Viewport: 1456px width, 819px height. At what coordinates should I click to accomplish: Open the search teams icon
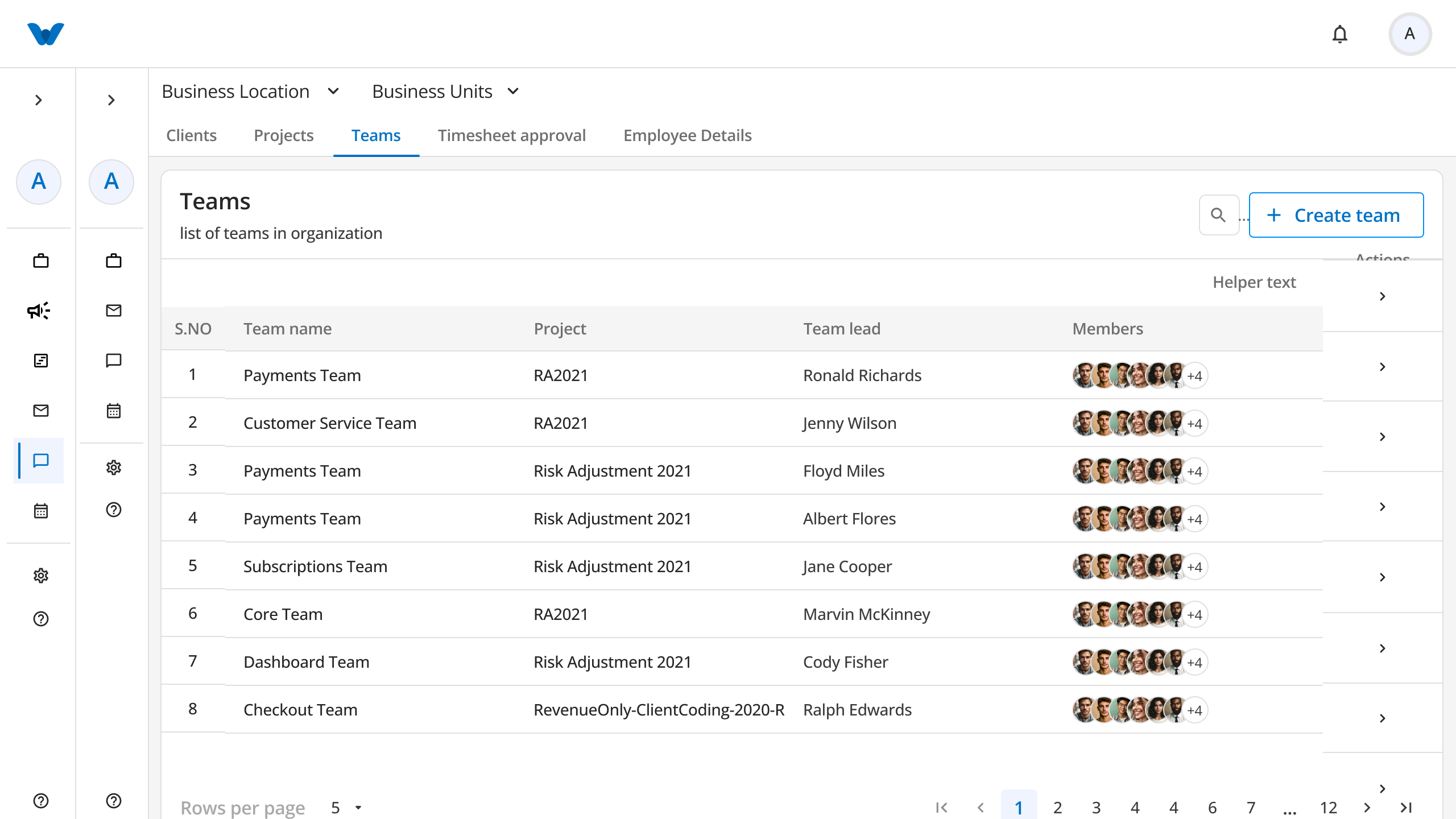(1218, 215)
